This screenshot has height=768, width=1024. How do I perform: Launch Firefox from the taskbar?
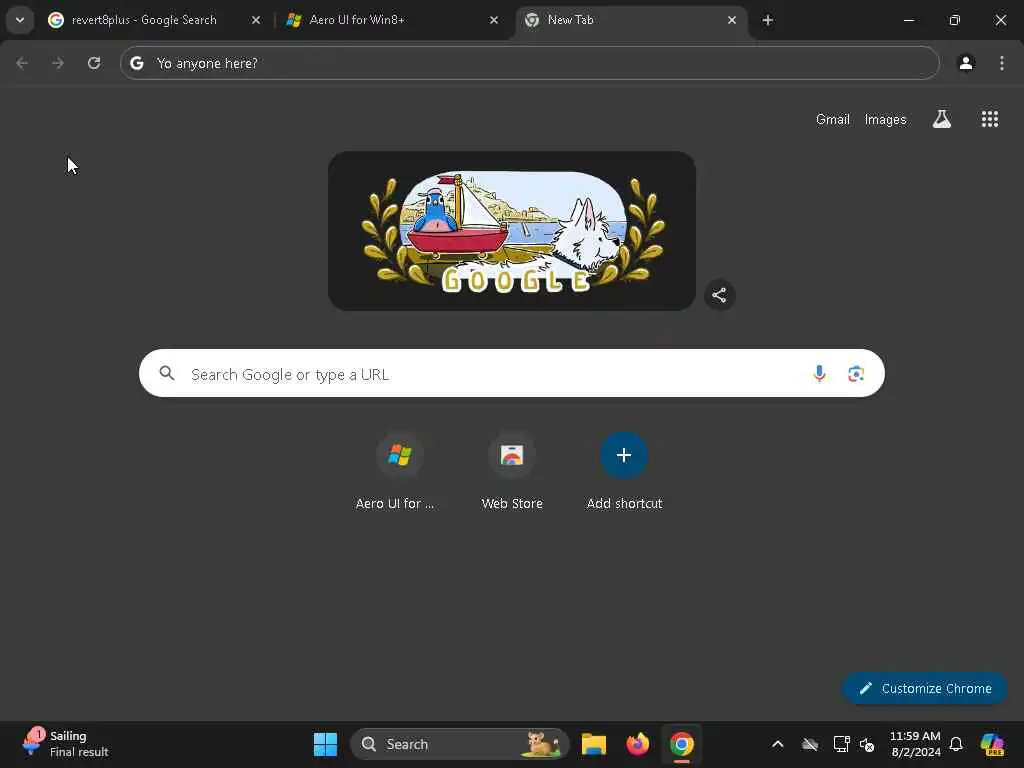tap(637, 744)
